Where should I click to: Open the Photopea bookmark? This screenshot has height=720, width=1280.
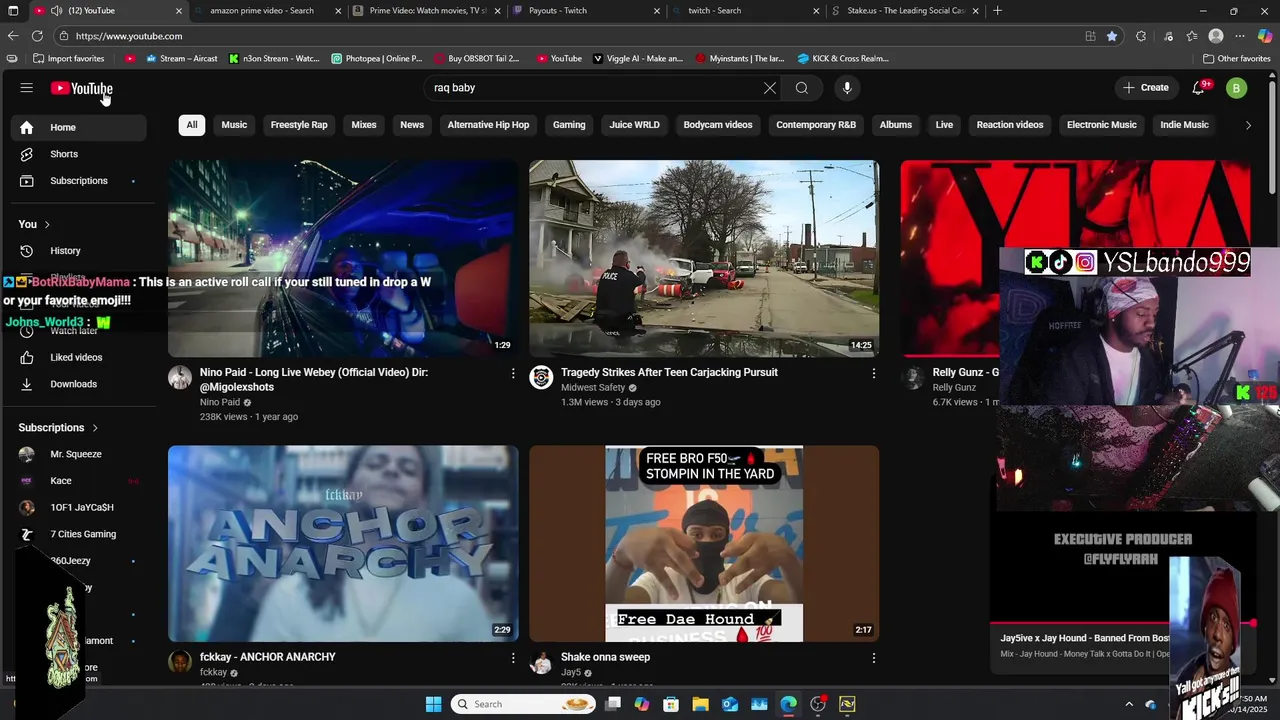[376, 59]
